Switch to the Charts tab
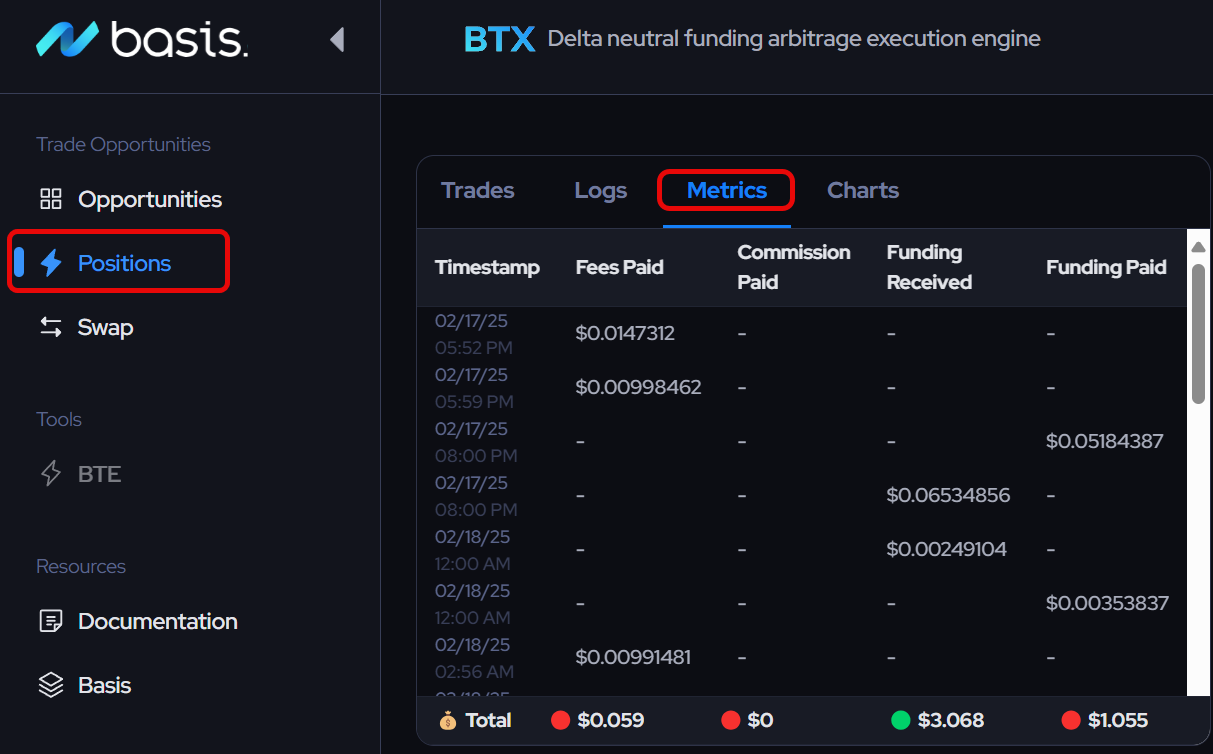 click(x=863, y=190)
